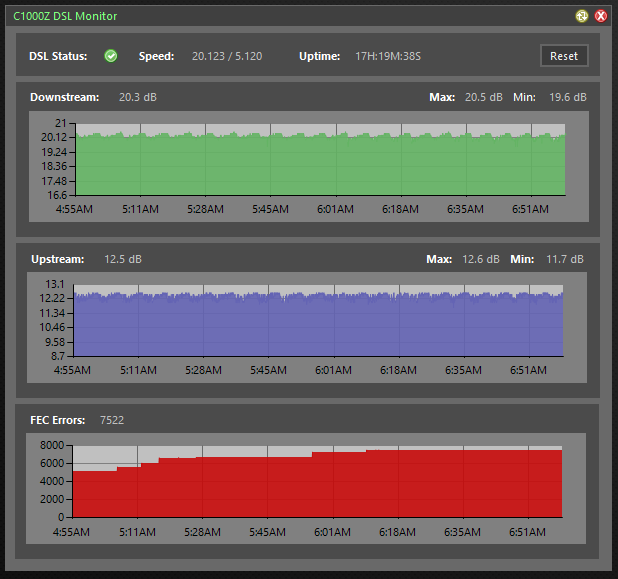This screenshot has height=579, width=618.
Task: Select the downstream value 20.3 dB
Action: (x=138, y=97)
